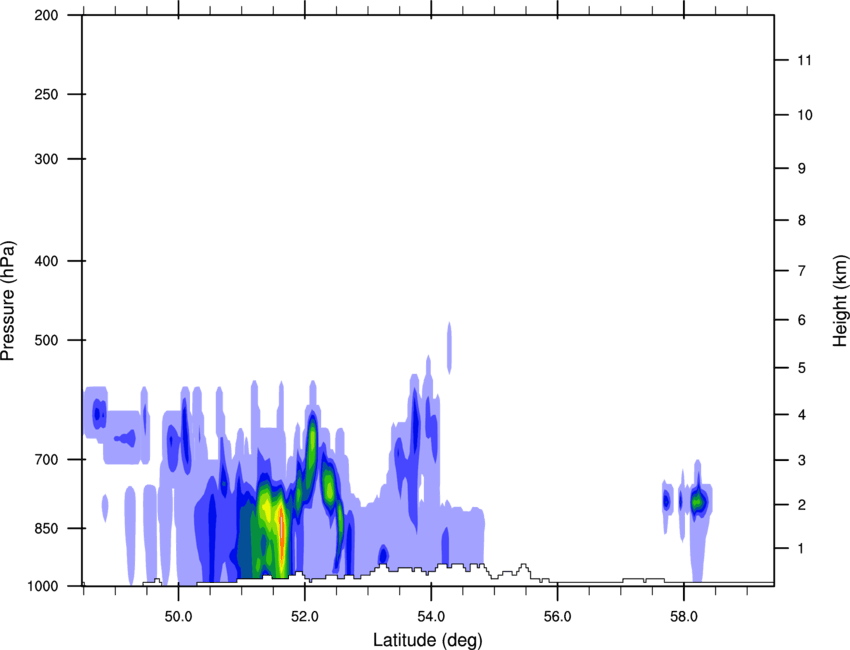
Task: Click the terrain bump near 55.5 latitude
Action: pyautogui.click(x=523, y=570)
